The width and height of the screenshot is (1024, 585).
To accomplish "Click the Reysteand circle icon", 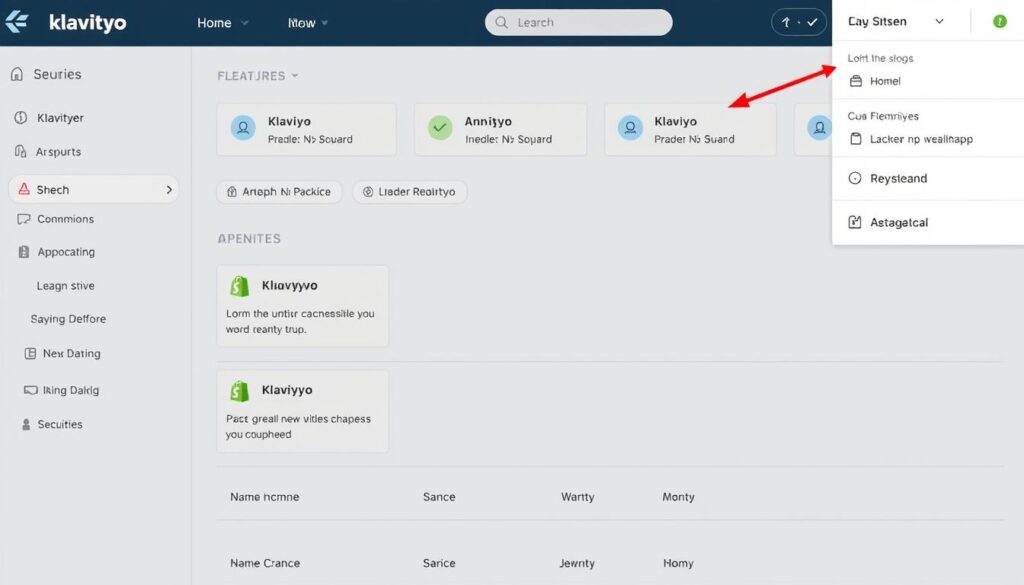I will [855, 178].
